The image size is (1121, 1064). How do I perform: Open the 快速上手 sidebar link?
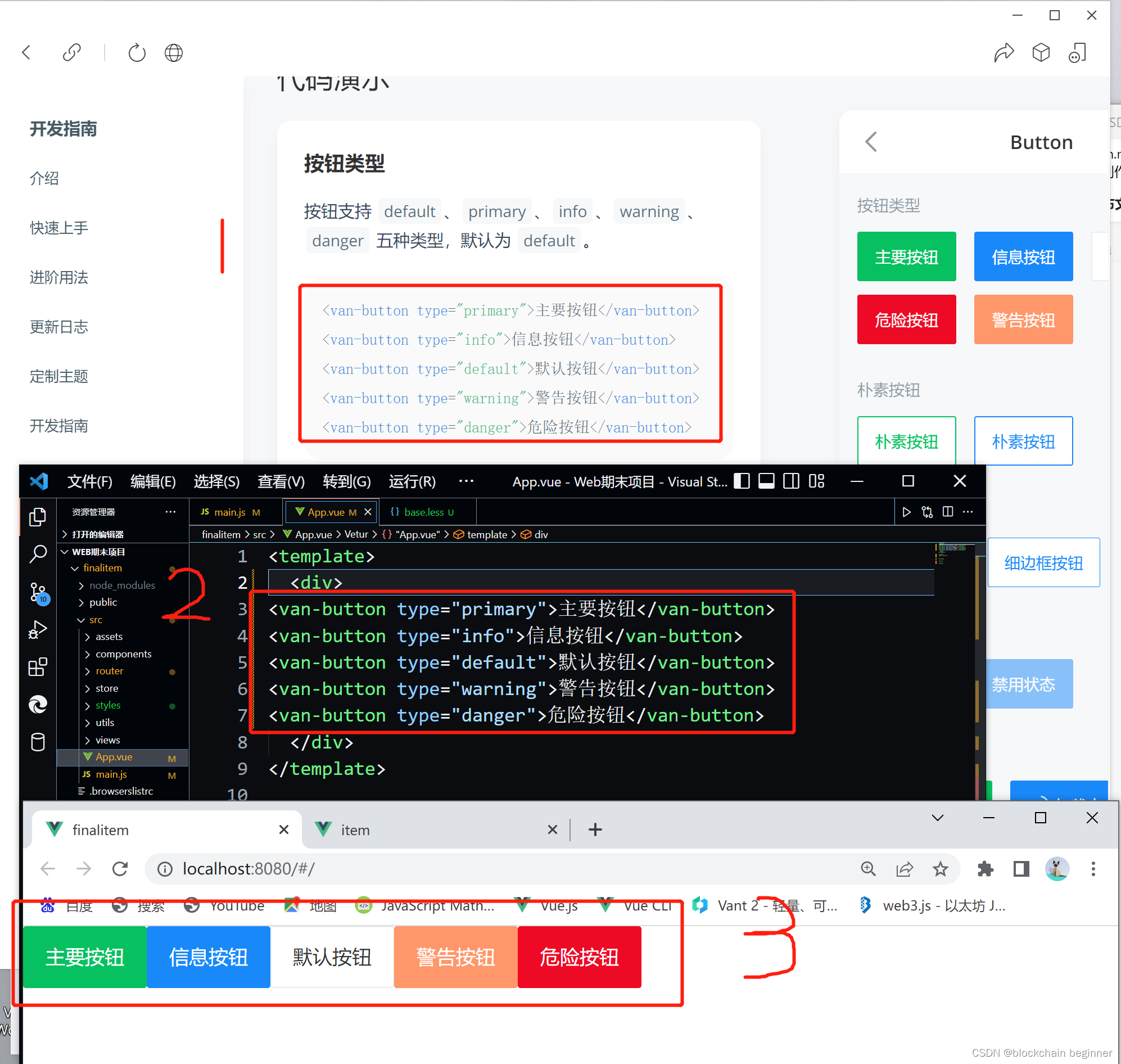59,228
